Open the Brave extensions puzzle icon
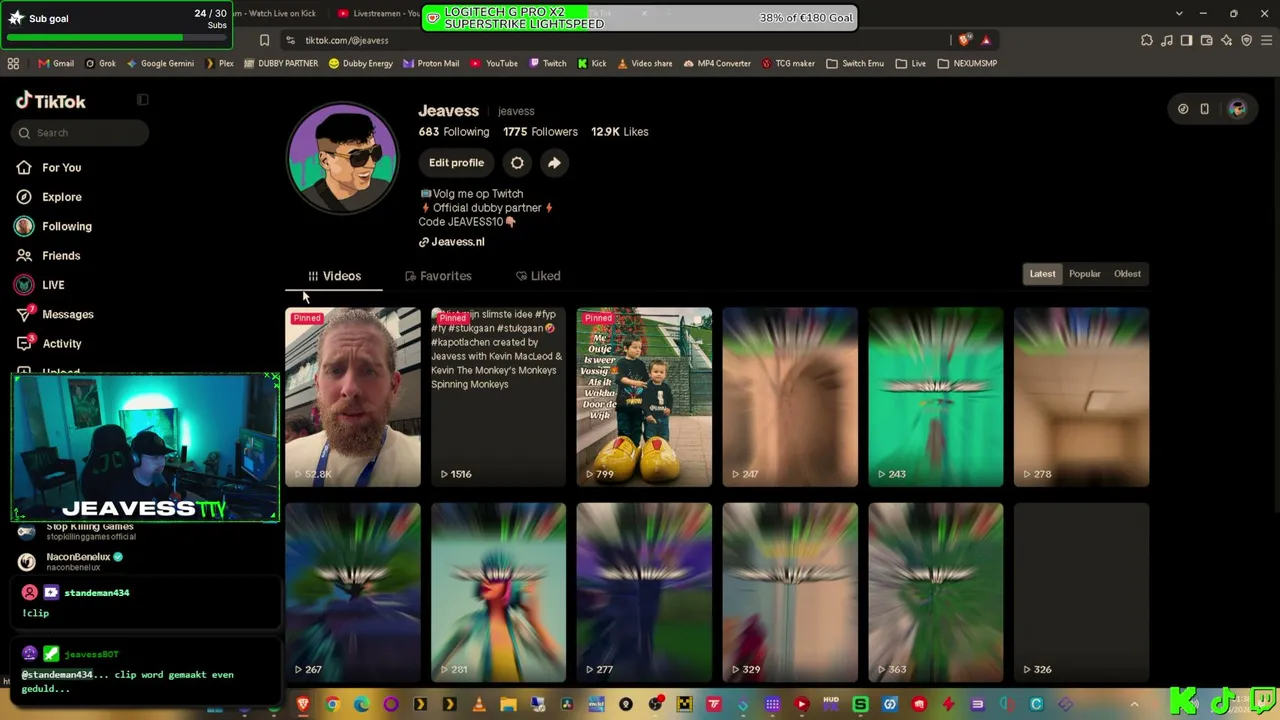 click(x=1147, y=40)
